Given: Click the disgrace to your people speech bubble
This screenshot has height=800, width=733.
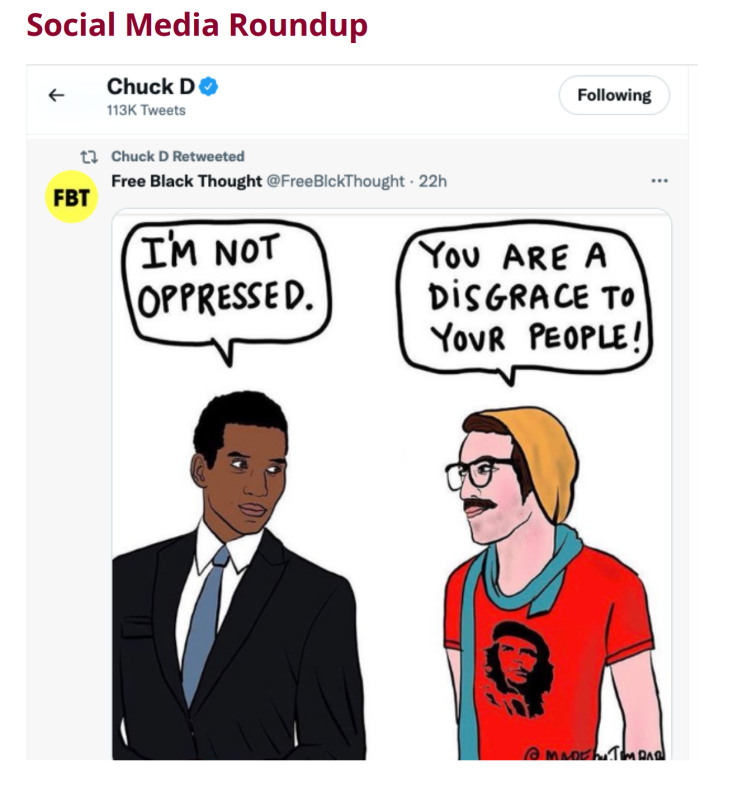Looking at the screenshot, I should 525,301.
